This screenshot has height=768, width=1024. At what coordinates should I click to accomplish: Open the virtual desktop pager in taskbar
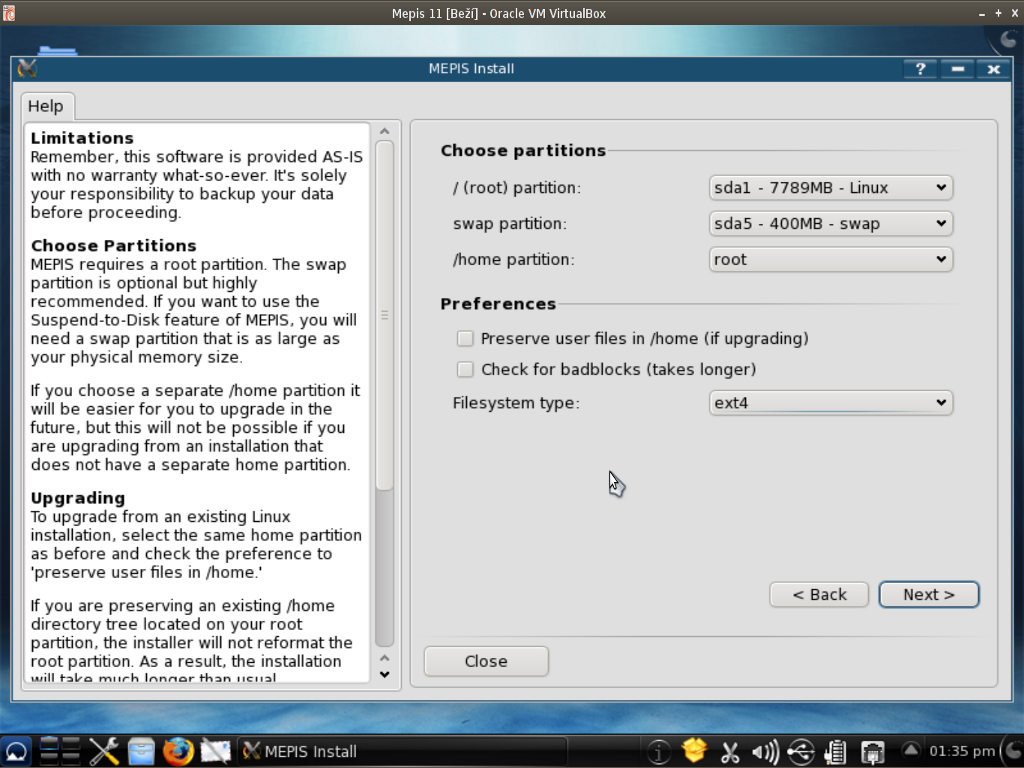pyautogui.click(x=59, y=752)
